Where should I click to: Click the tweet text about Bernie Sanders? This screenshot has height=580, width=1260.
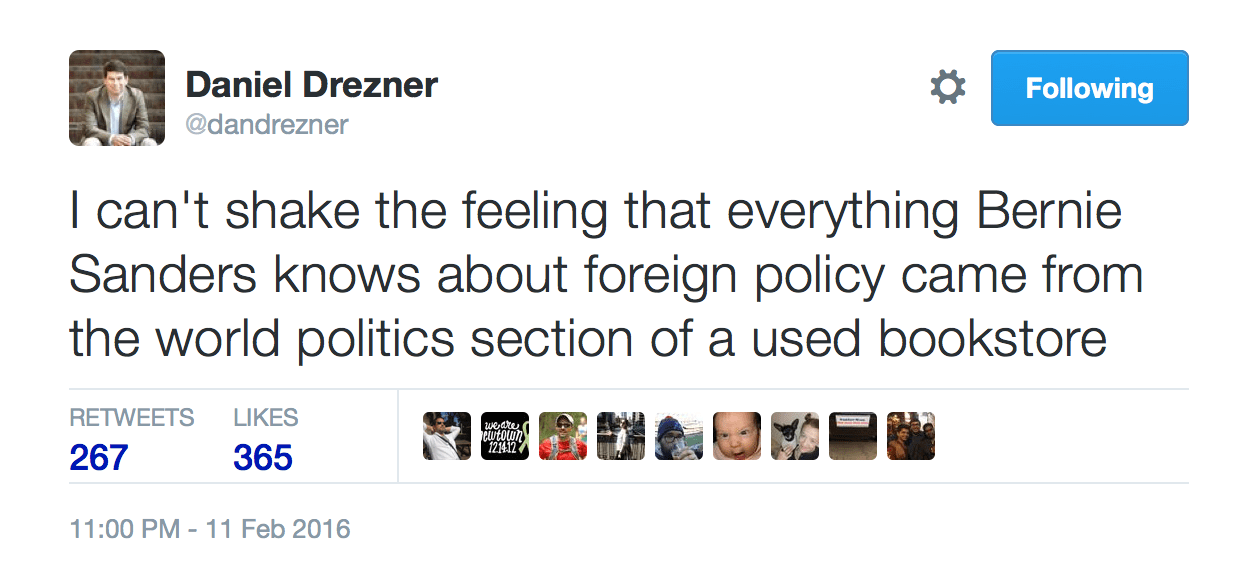(x=605, y=277)
